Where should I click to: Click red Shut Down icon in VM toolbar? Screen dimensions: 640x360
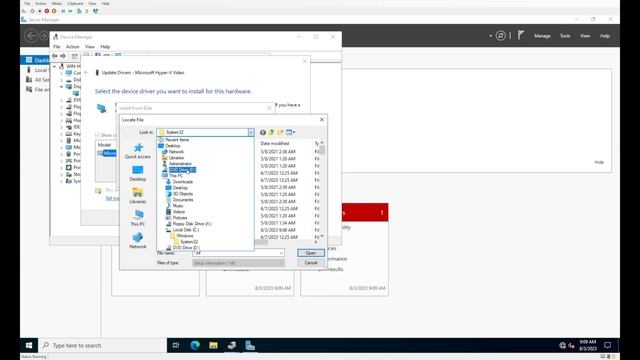[x=47, y=11]
